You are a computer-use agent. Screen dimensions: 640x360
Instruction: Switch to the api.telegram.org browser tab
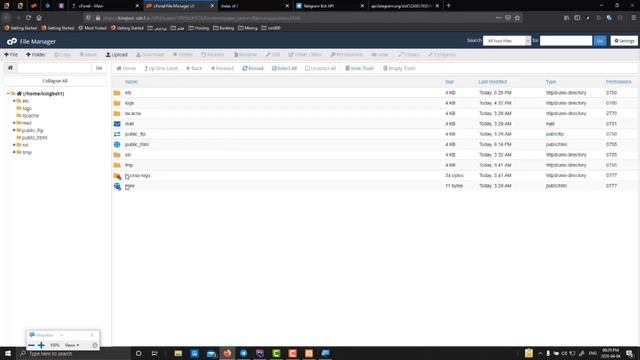(x=404, y=6)
